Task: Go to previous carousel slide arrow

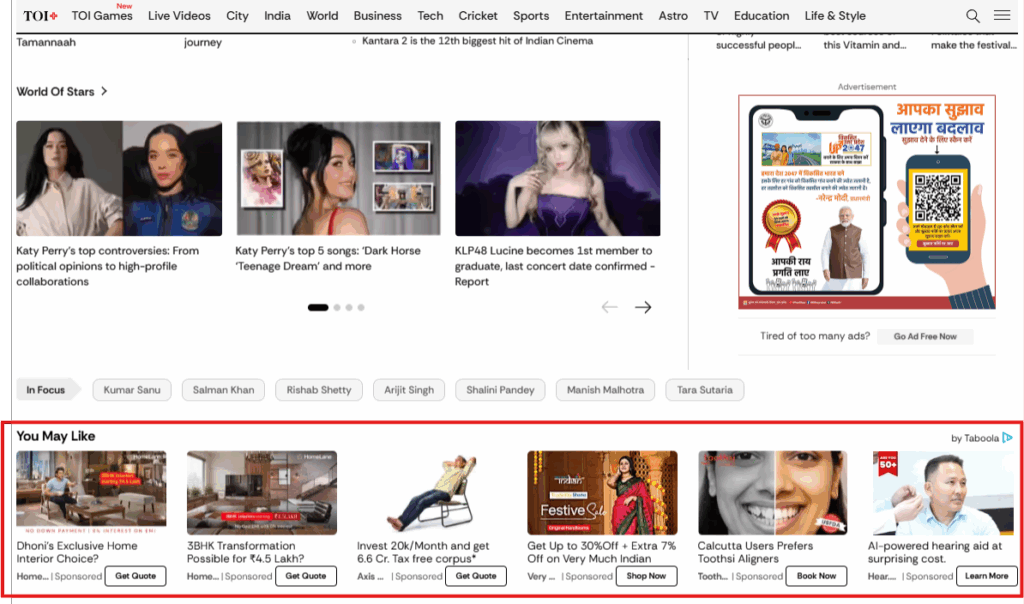Action: tap(609, 307)
